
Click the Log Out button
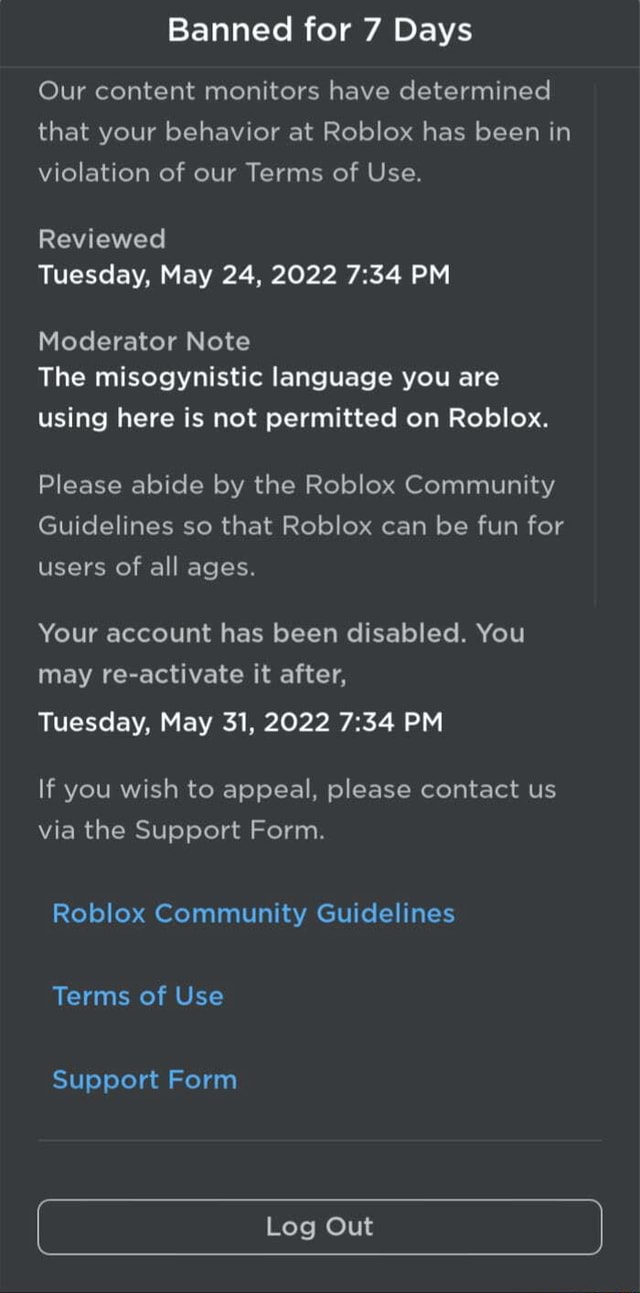tap(320, 1227)
